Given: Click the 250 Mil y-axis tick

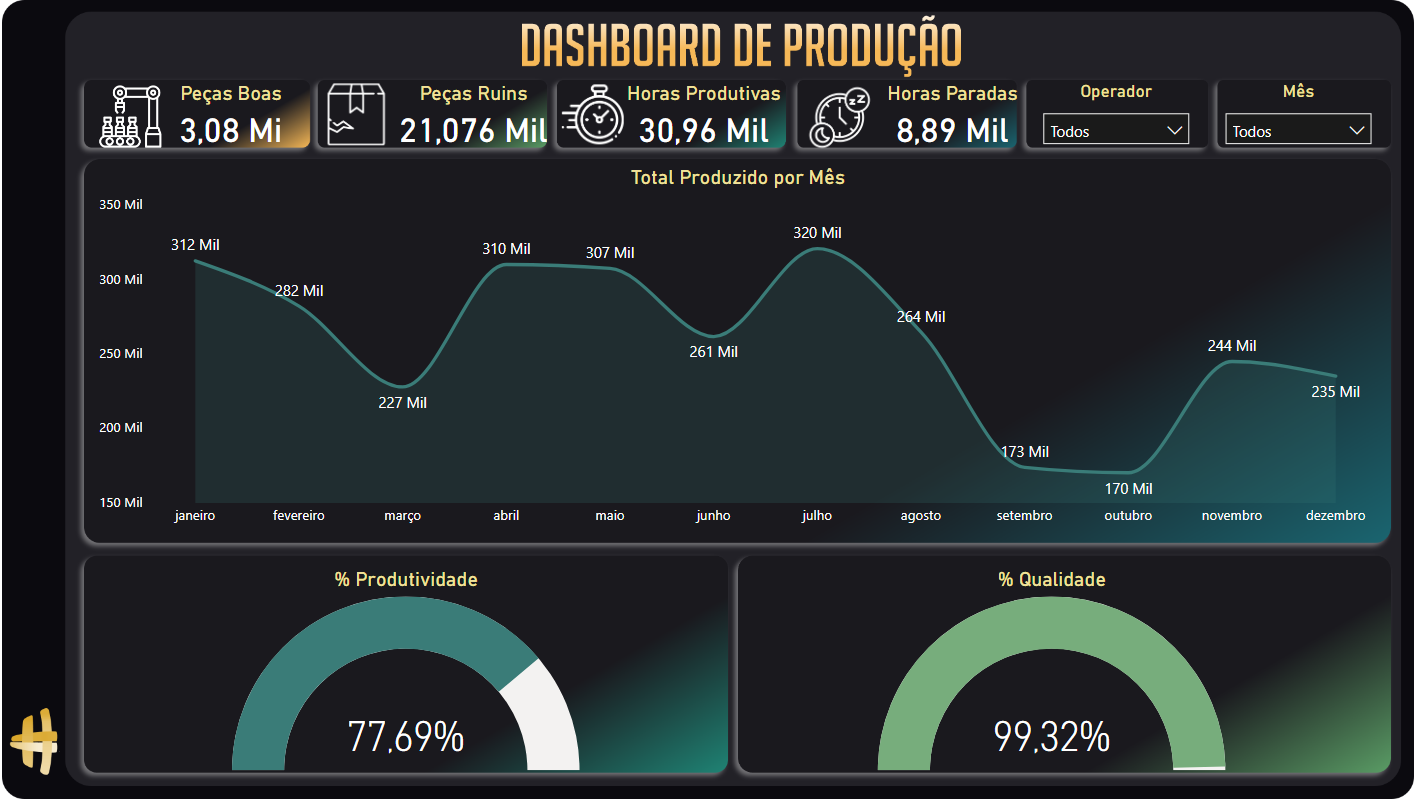Looking at the screenshot, I should click(121, 354).
